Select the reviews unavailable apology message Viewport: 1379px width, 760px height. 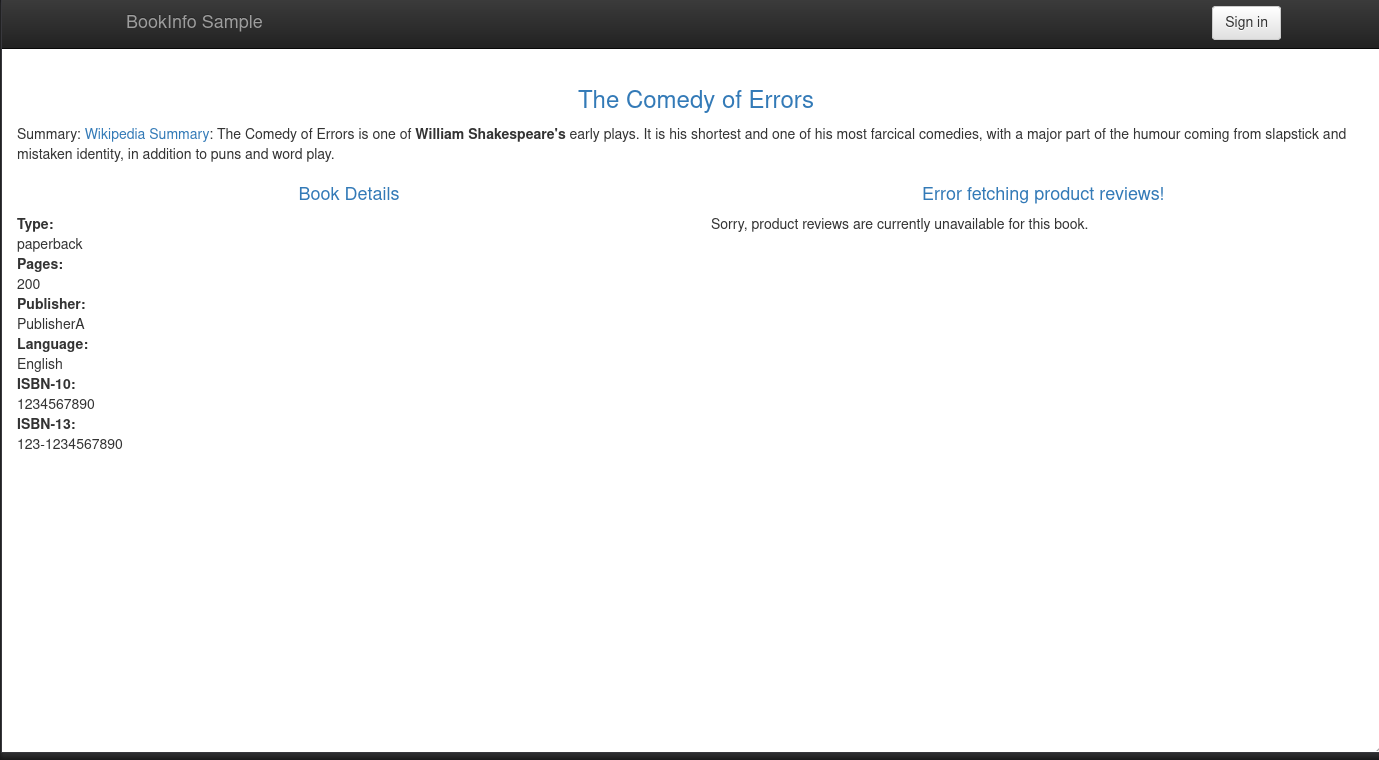(x=899, y=224)
